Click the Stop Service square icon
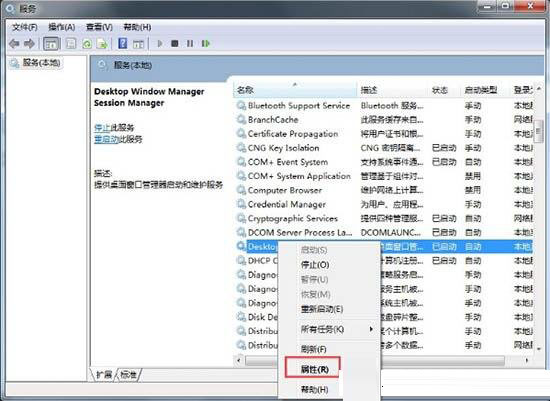This screenshot has width=550, height=401. coord(174,44)
